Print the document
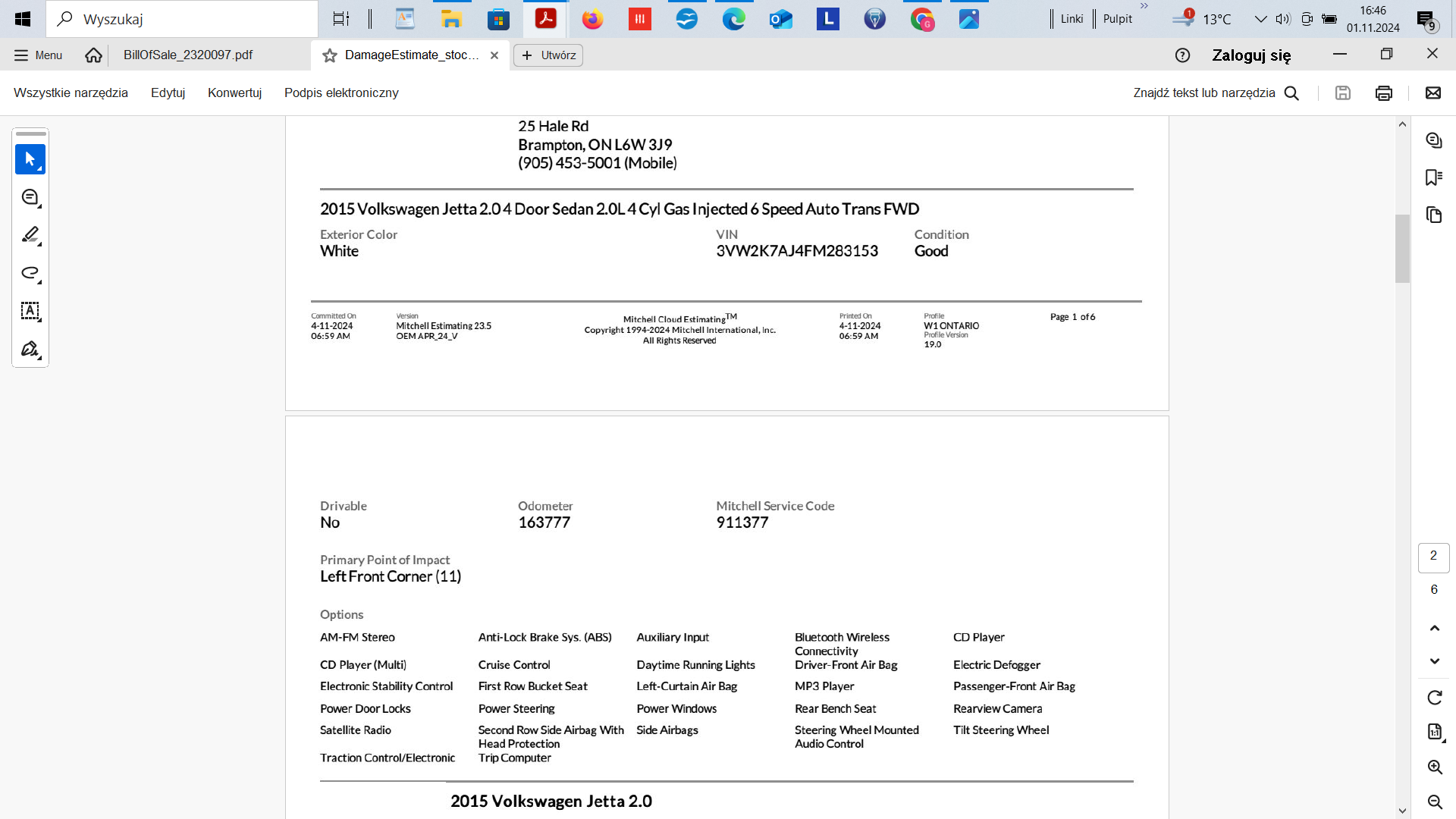Viewport: 1456px width, 819px height. 1384,93
